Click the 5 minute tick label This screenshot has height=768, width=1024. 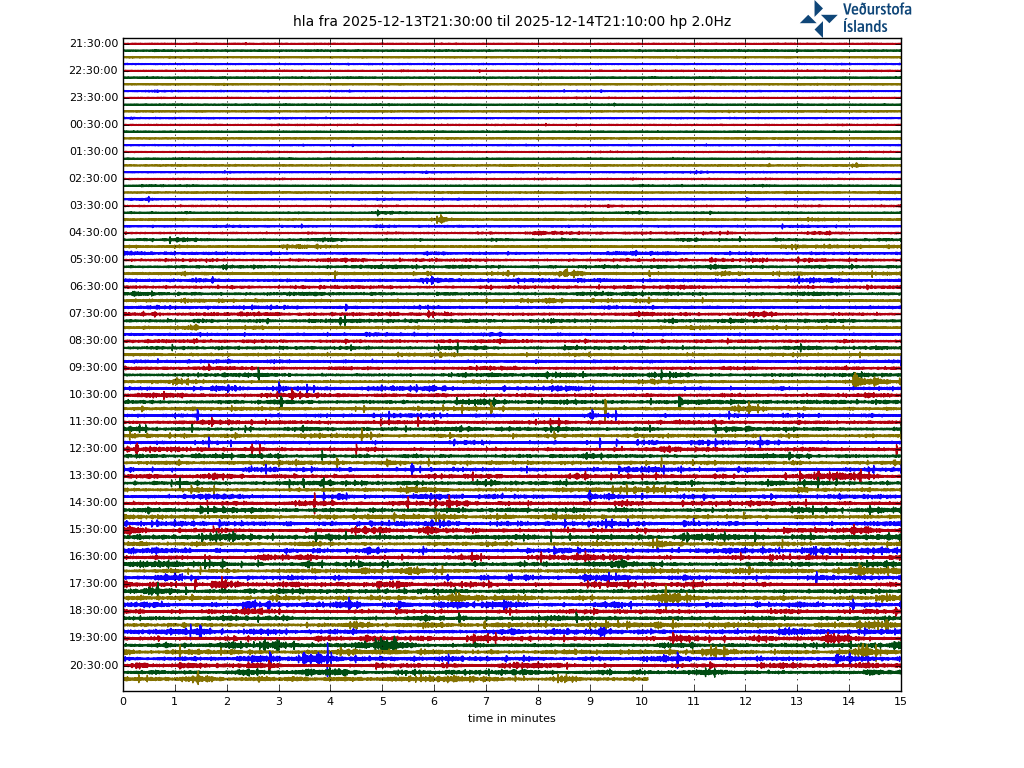[x=382, y=702]
